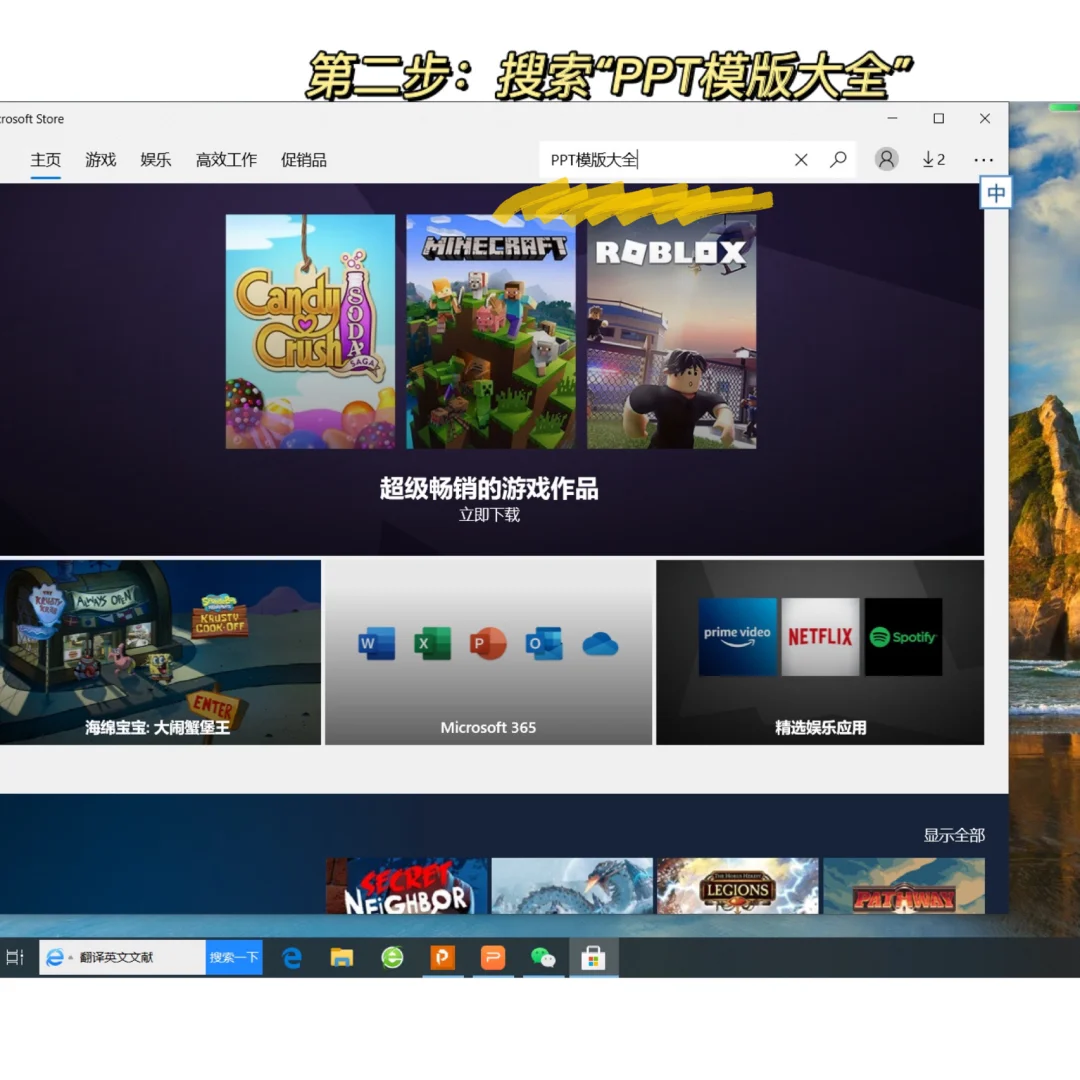The image size is (1080, 1080).
Task: Open the PowerPoint taskbar icon
Action: point(442,957)
